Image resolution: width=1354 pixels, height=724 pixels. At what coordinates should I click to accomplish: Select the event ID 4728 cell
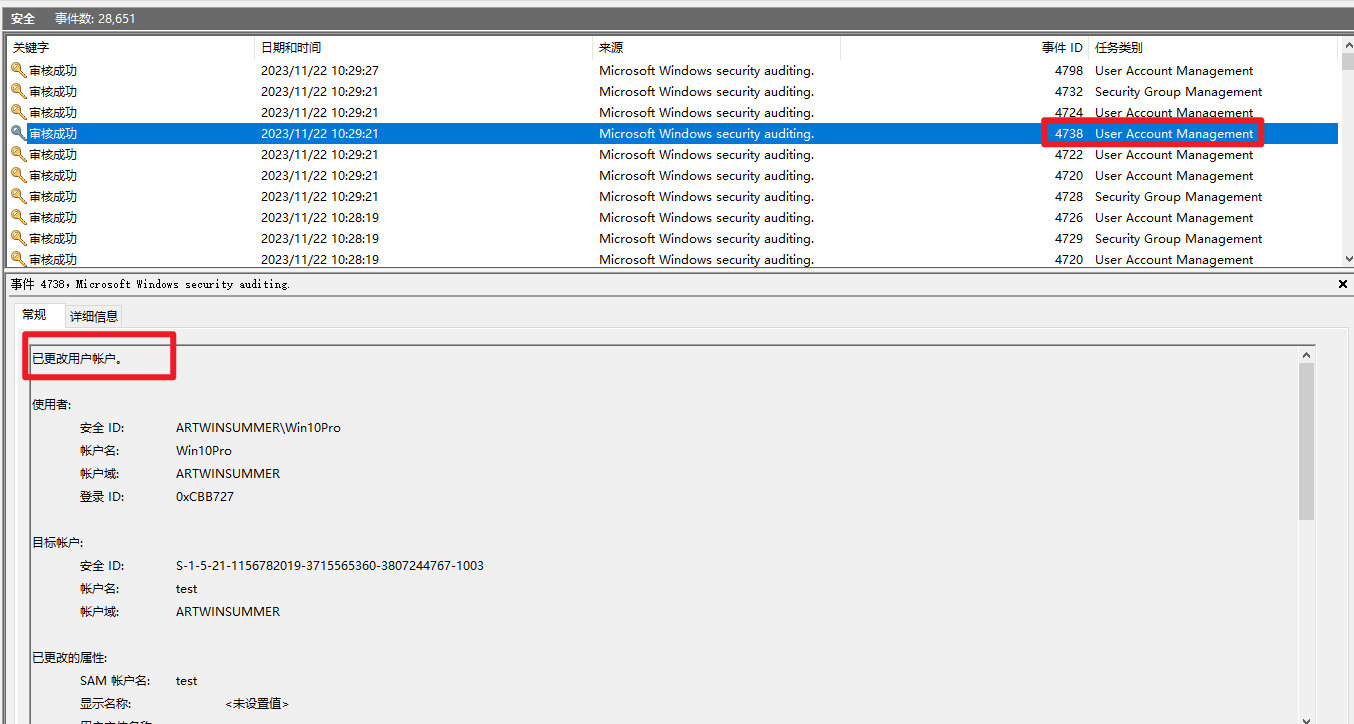[x=1069, y=197]
